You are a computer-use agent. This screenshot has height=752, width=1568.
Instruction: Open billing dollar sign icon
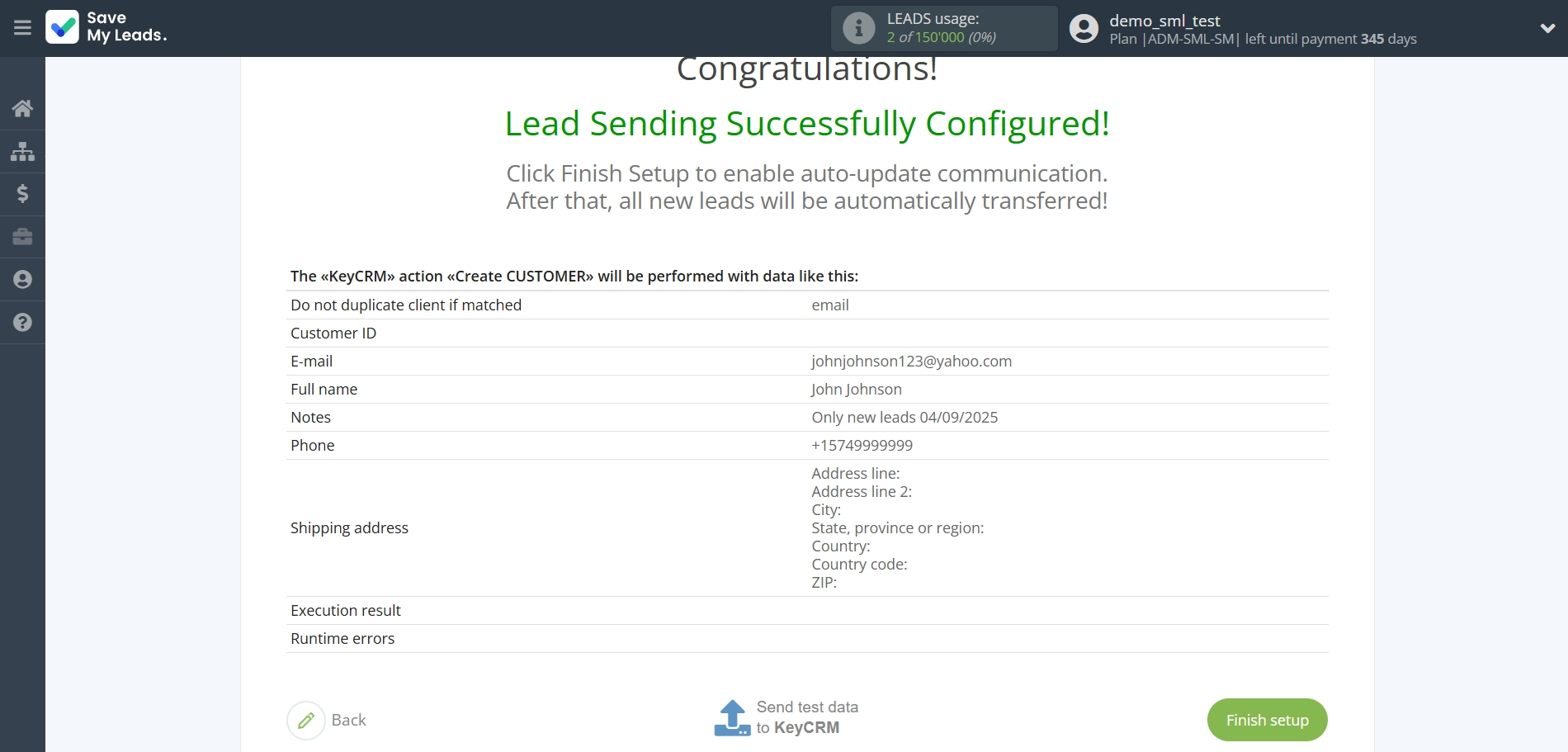pos(22,194)
